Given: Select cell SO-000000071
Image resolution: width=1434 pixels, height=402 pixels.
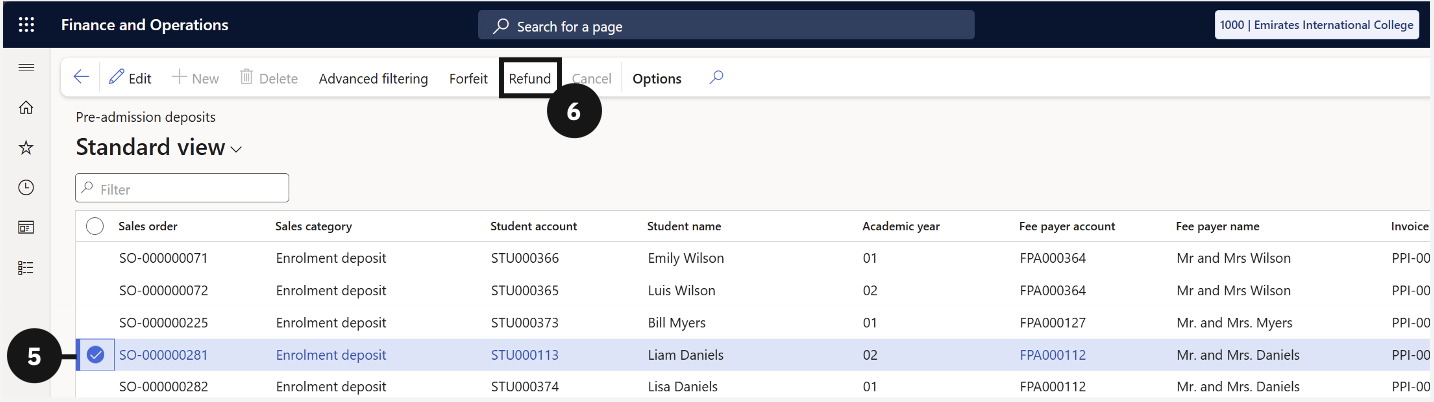Looking at the screenshot, I should (x=163, y=258).
